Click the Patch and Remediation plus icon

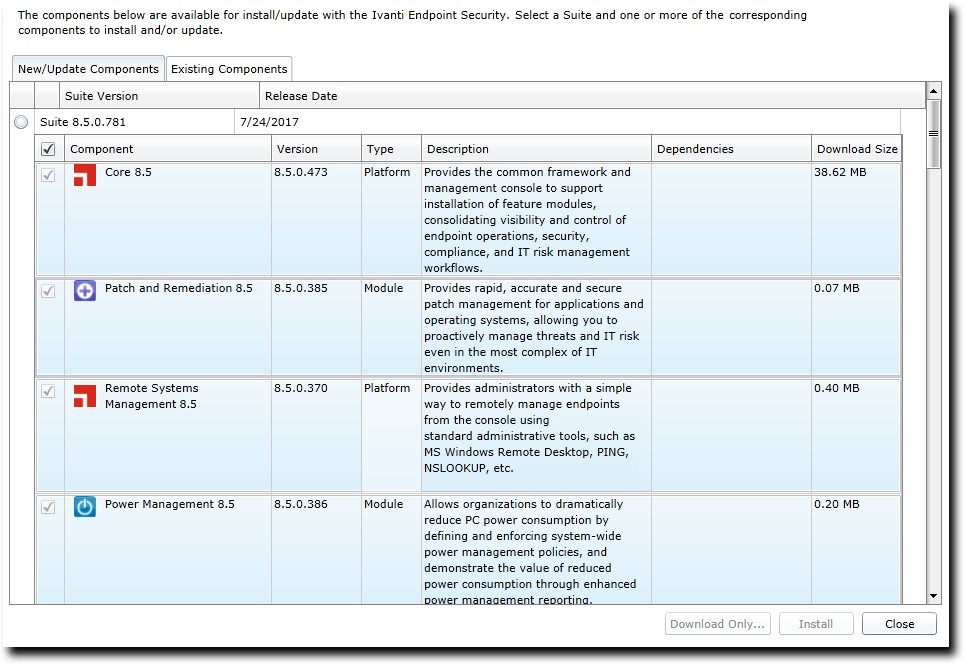85,291
